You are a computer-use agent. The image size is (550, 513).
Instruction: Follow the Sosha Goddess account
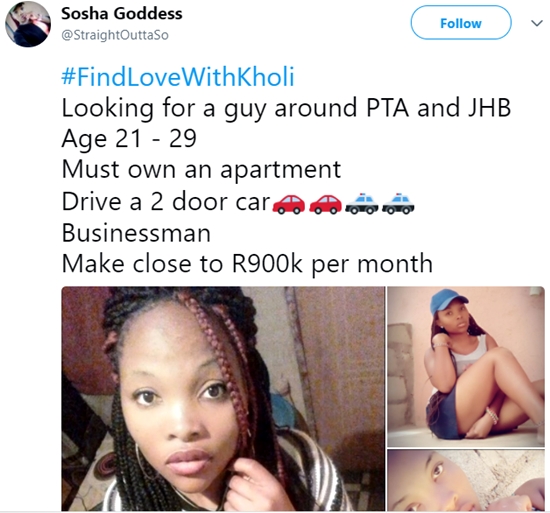pyautogui.click(x=461, y=22)
